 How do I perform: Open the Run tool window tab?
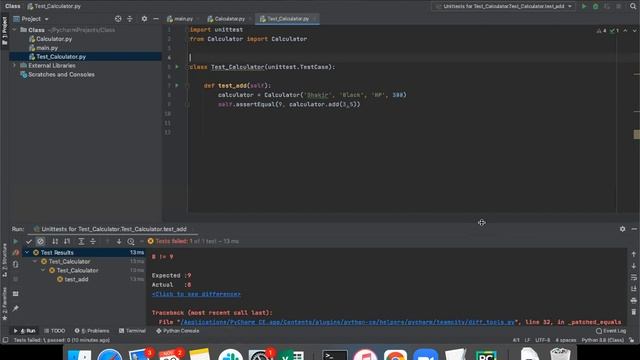tap(24, 331)
